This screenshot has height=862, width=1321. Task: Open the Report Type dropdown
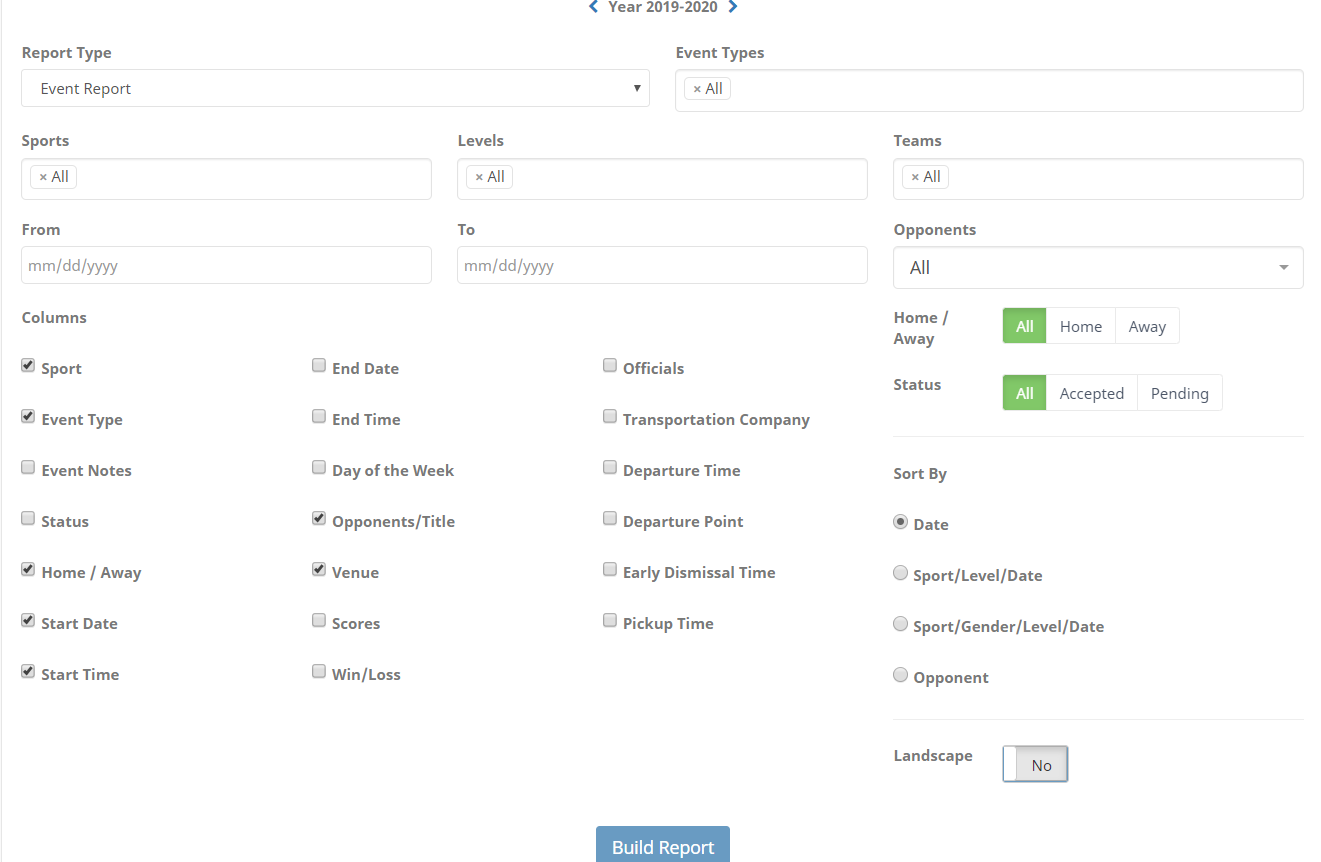335,89
